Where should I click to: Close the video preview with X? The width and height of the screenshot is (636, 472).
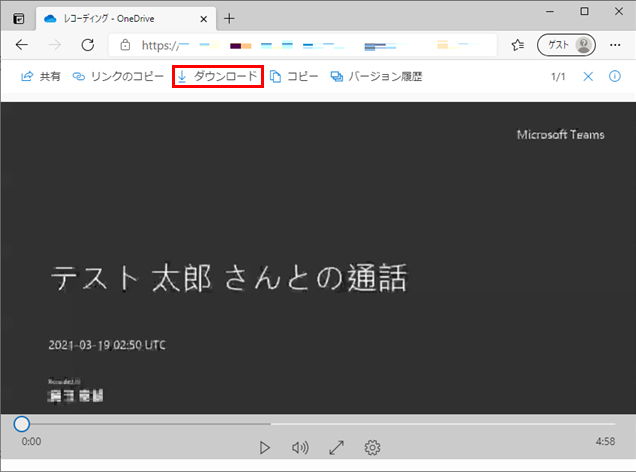tap(588, 77)
